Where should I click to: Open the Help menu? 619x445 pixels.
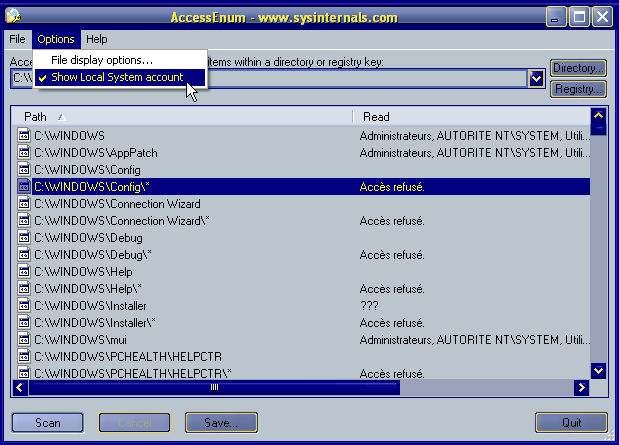(97, 39)
